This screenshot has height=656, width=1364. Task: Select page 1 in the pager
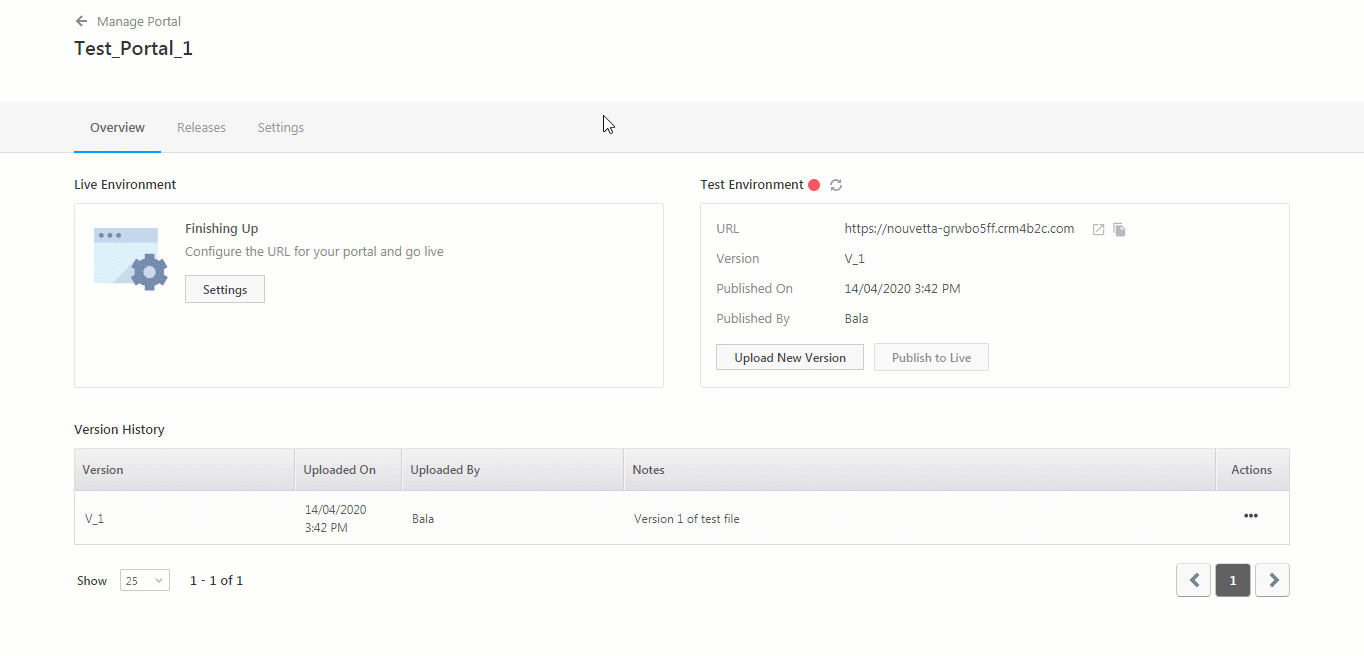click(1232, 580)
